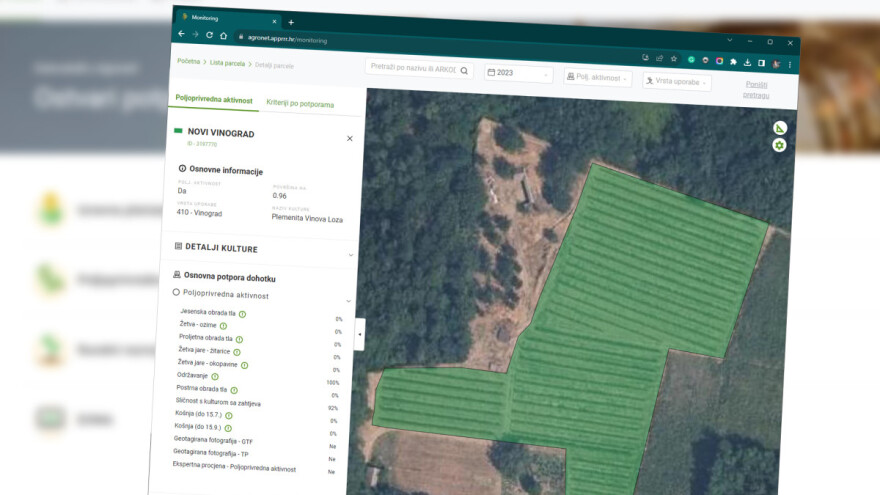Select the Poljoprivredna aktivnost radio button
The width and height of the screenshot is (880, 495).
[x=176, y=293]
